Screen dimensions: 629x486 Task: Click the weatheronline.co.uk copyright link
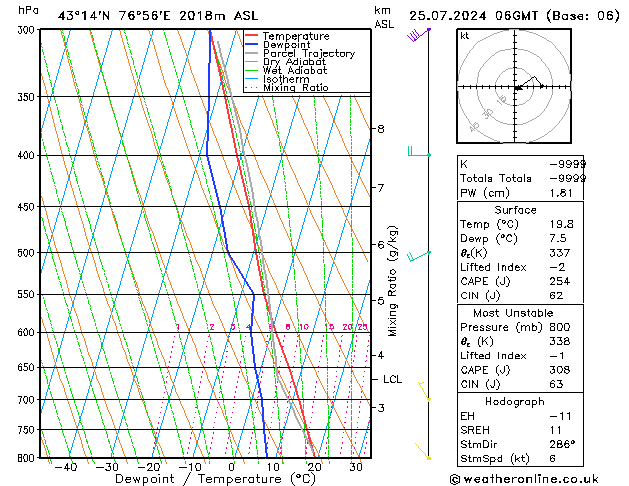click(x=524, y=479)
